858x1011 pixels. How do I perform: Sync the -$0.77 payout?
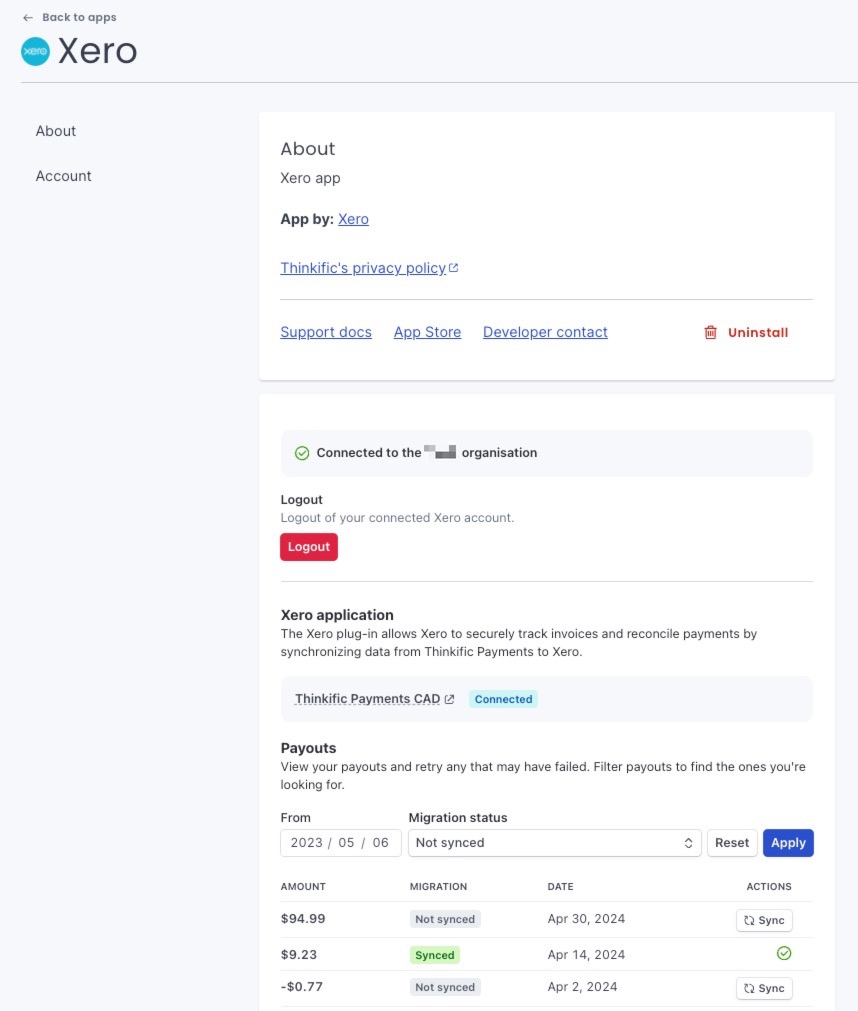pyautogui.click(x=764, y=988)
